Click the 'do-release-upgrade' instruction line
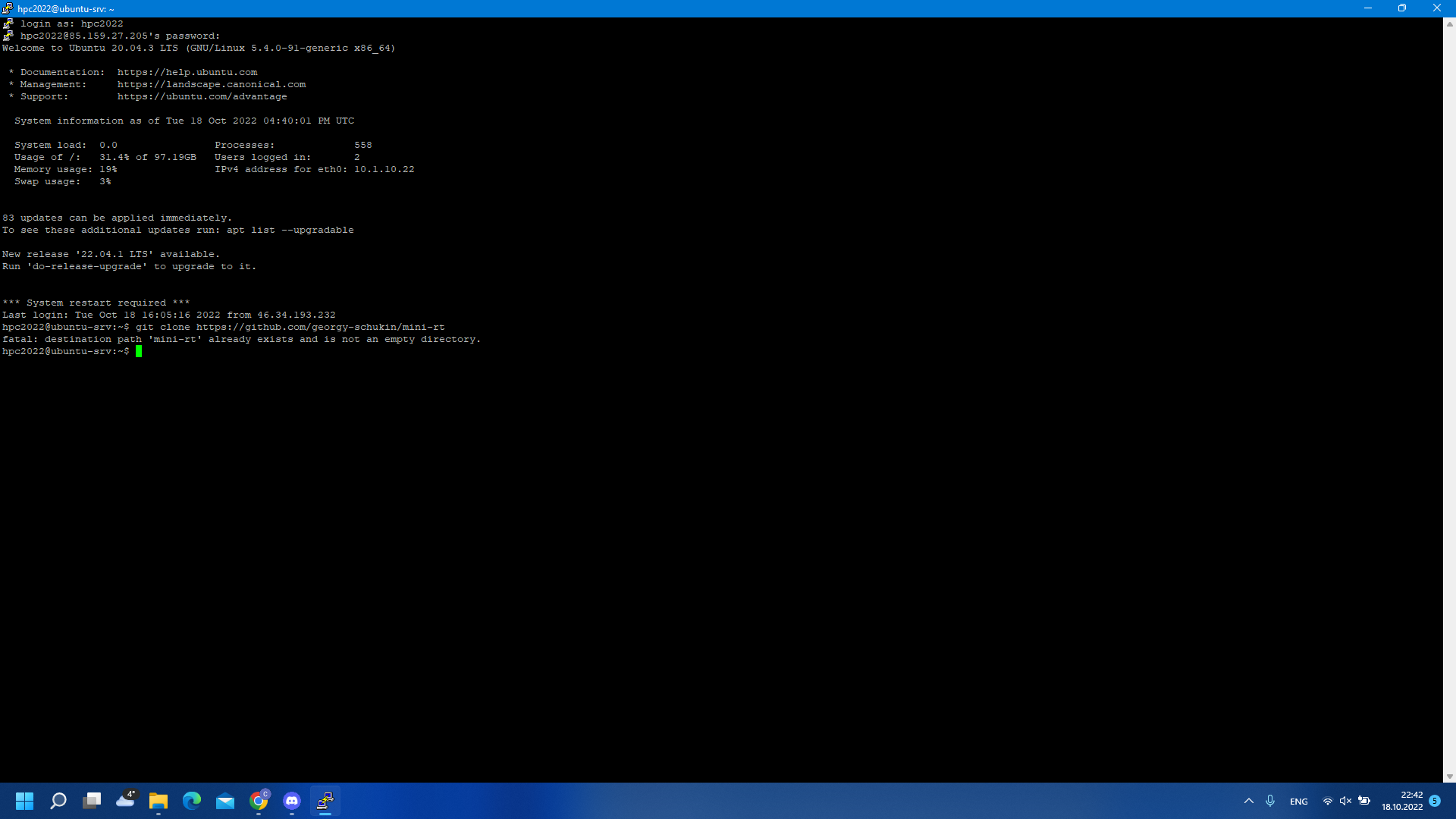The width and height of the screenshot is (1456, 819). [130, 266]
